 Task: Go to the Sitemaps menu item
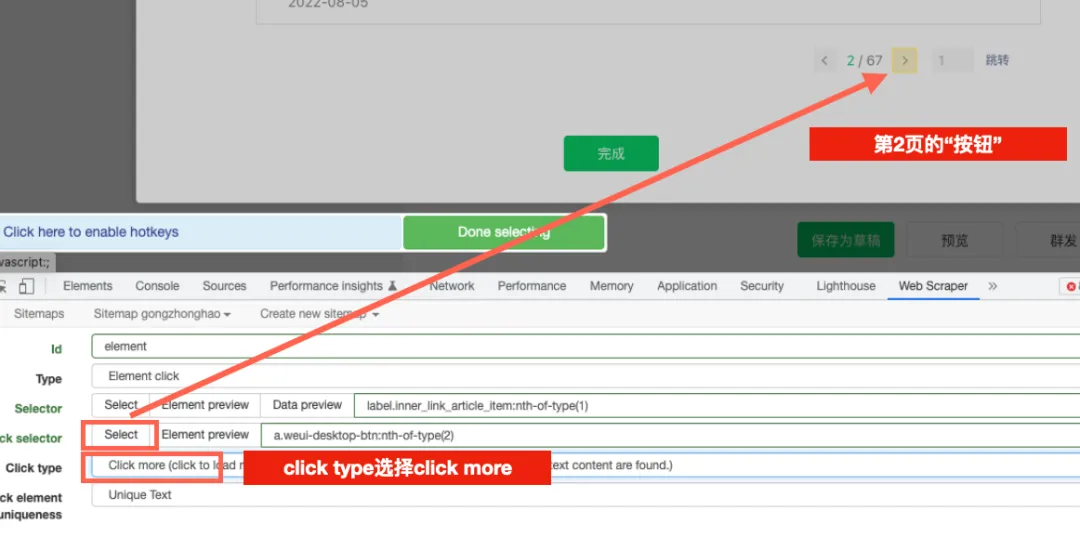39,314
